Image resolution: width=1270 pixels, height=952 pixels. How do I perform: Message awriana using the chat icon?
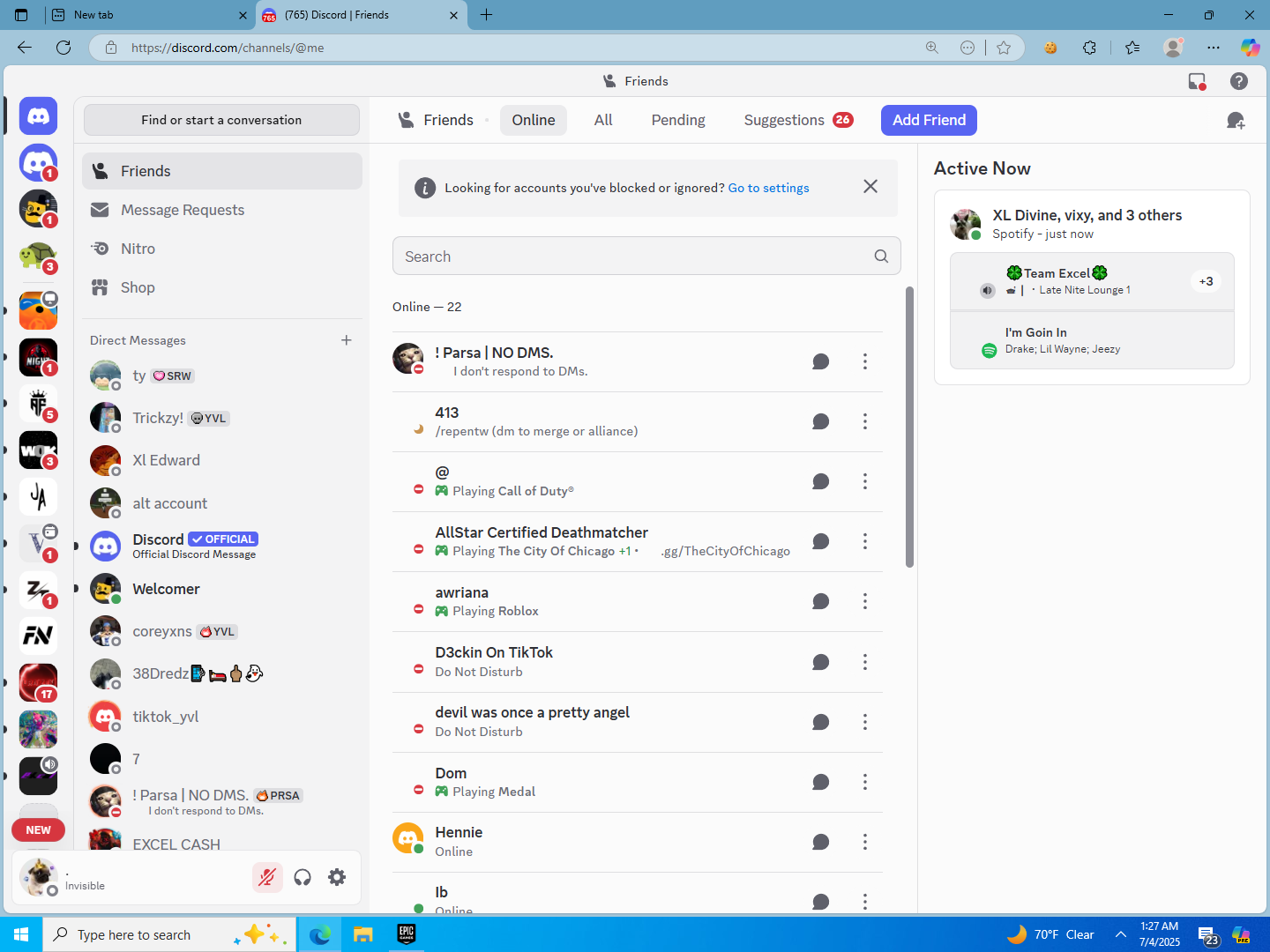click(x=820, y=601)
